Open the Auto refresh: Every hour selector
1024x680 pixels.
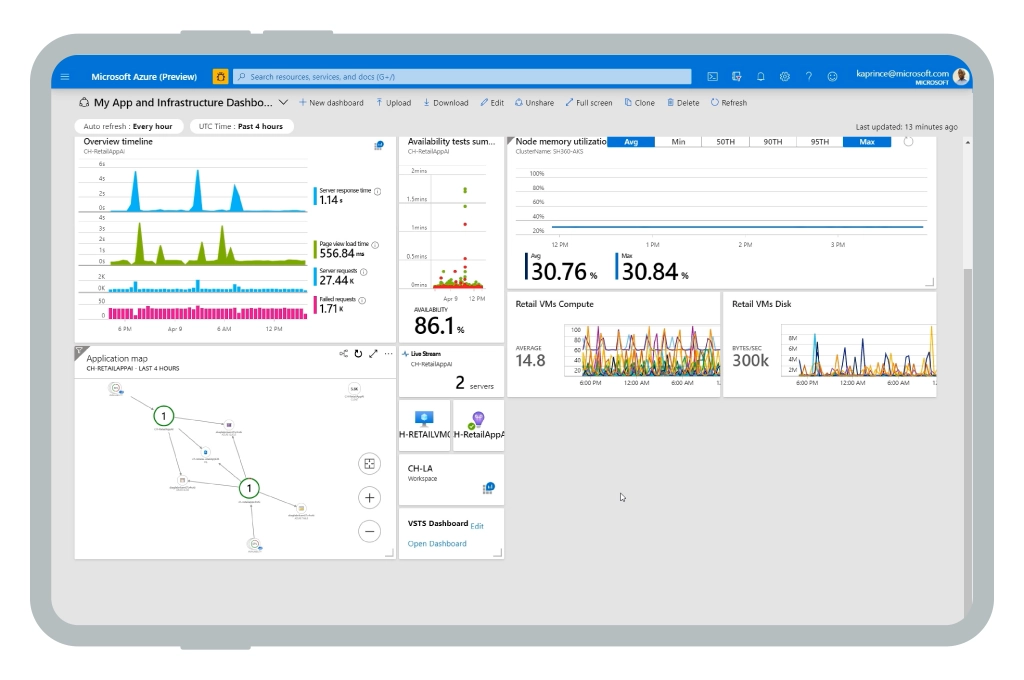[x=128, y=126]
